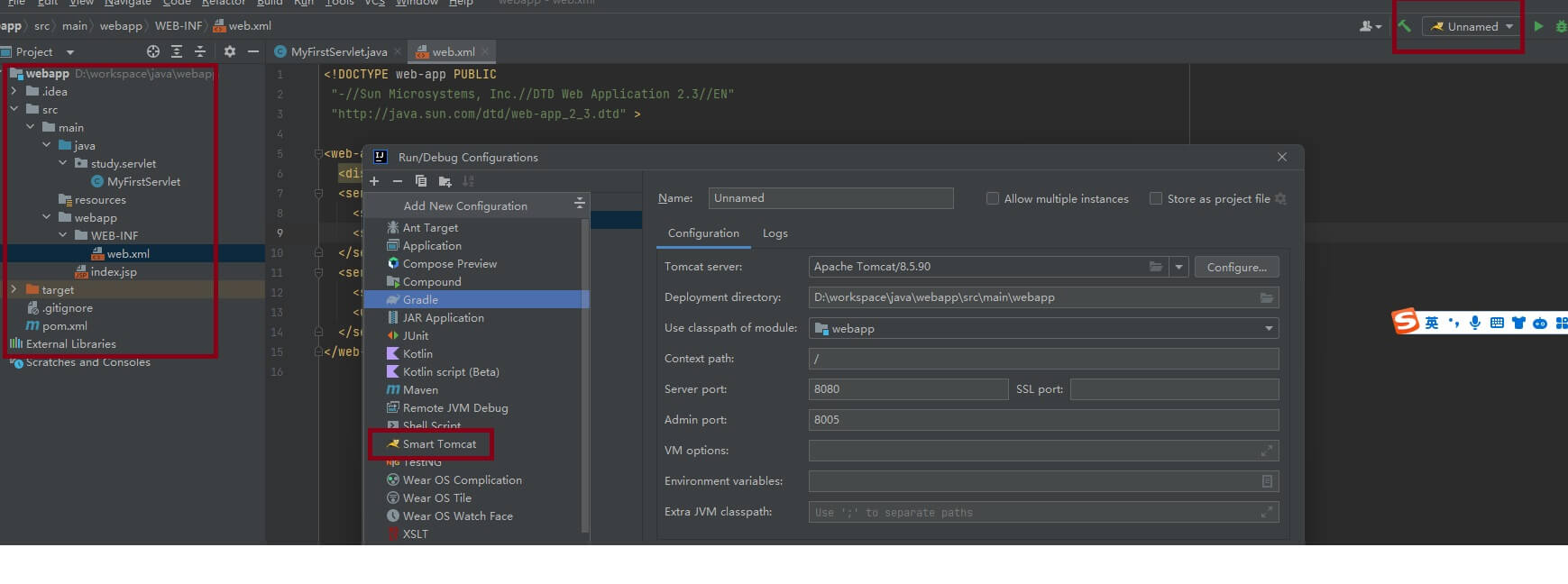Image resolution: width=1568 pixels, height=584 pixels.
Task: Check Store as project file
Action: (1156, 198)
